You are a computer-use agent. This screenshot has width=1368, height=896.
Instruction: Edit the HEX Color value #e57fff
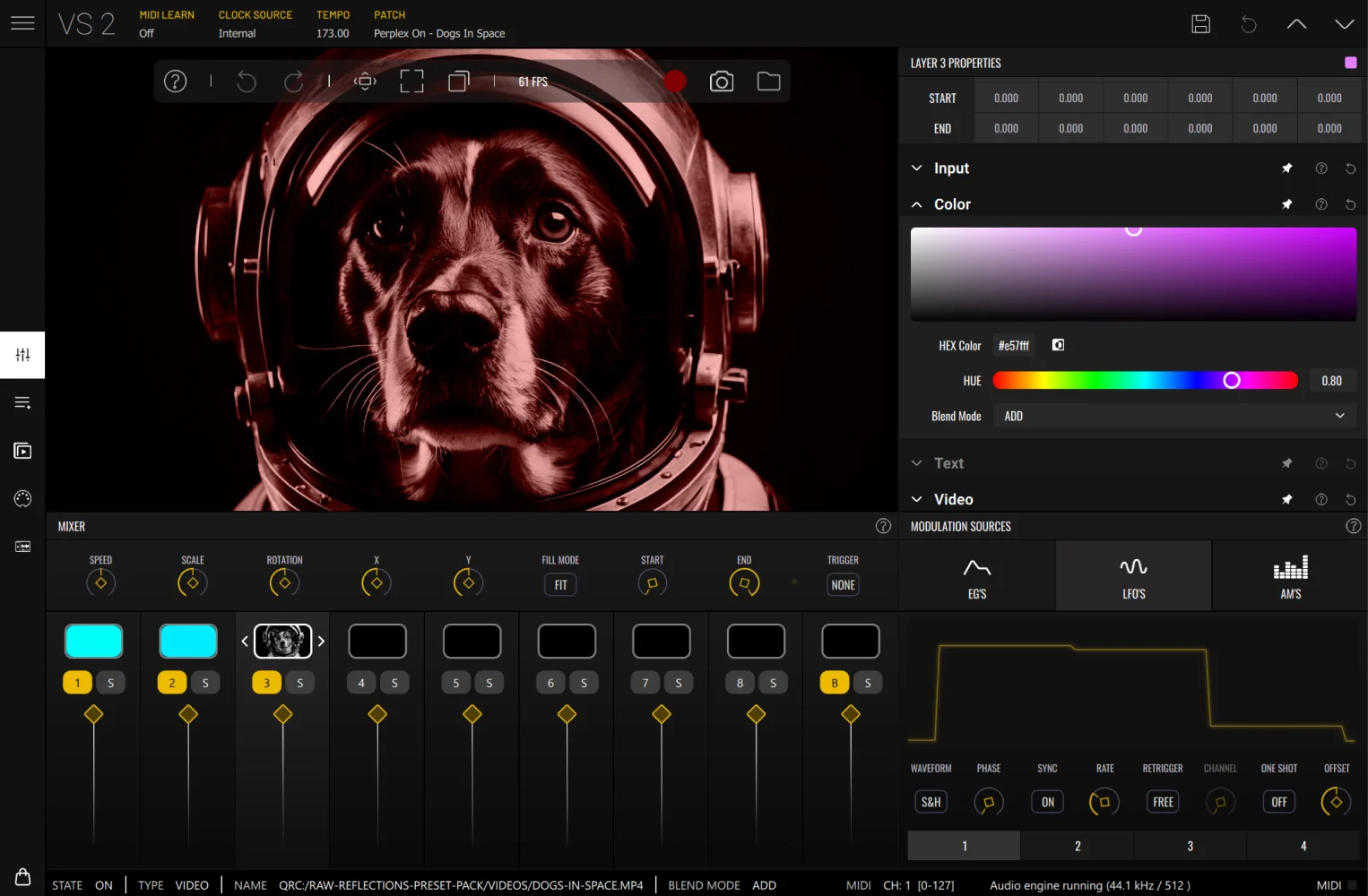[1014, 345]
